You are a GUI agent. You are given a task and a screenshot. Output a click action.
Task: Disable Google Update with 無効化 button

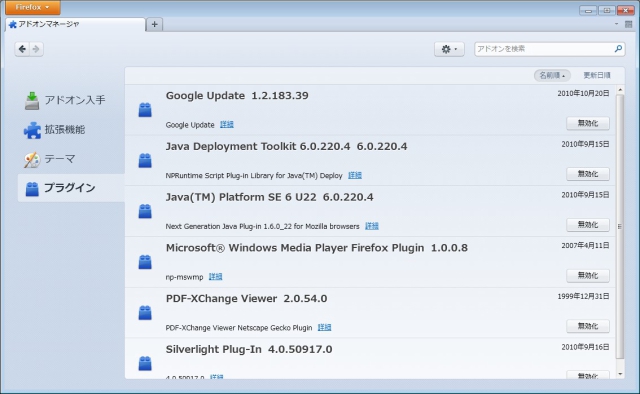(x=588, y=123)
